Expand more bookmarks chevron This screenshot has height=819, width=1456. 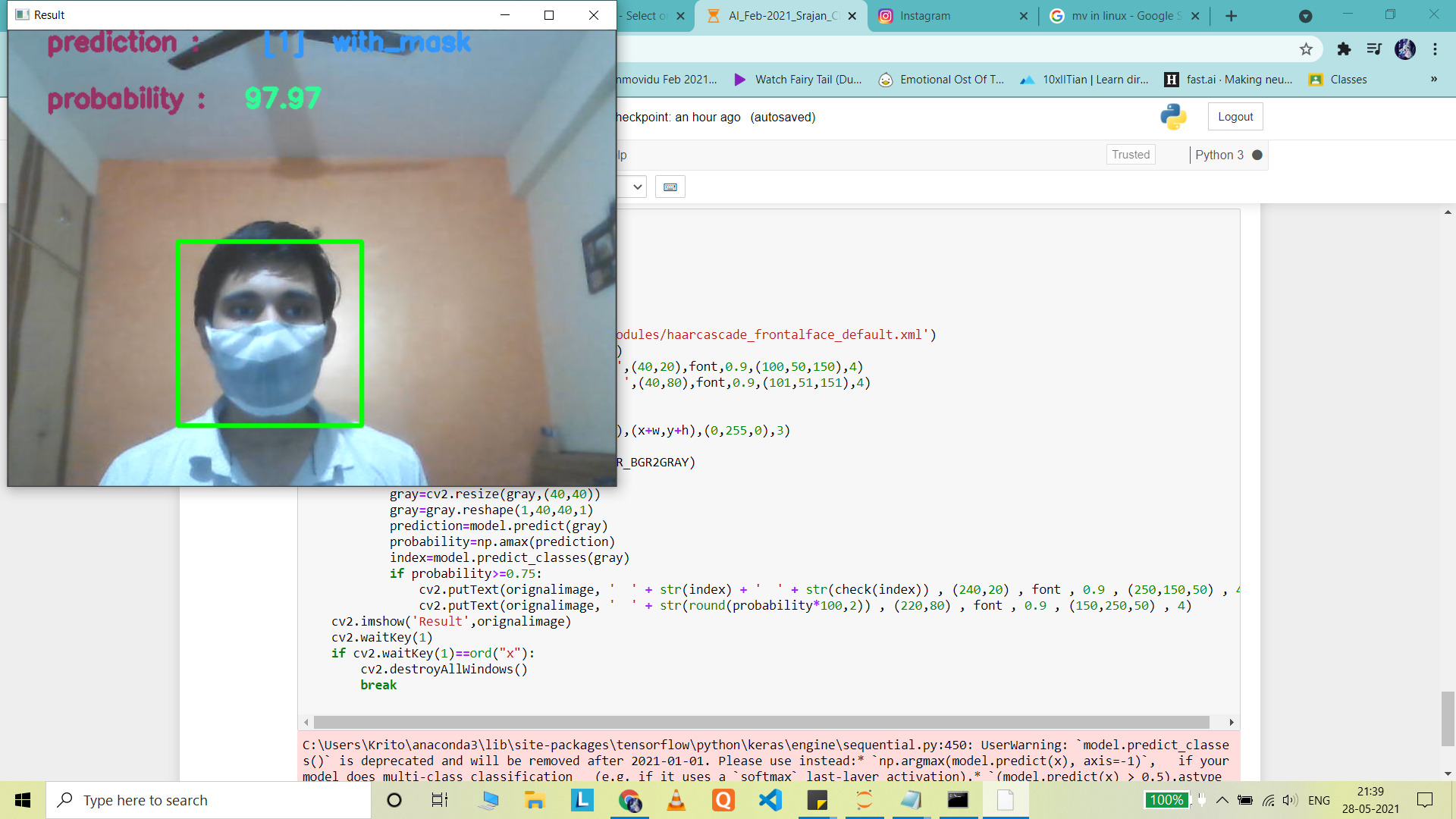[1434, 79]
